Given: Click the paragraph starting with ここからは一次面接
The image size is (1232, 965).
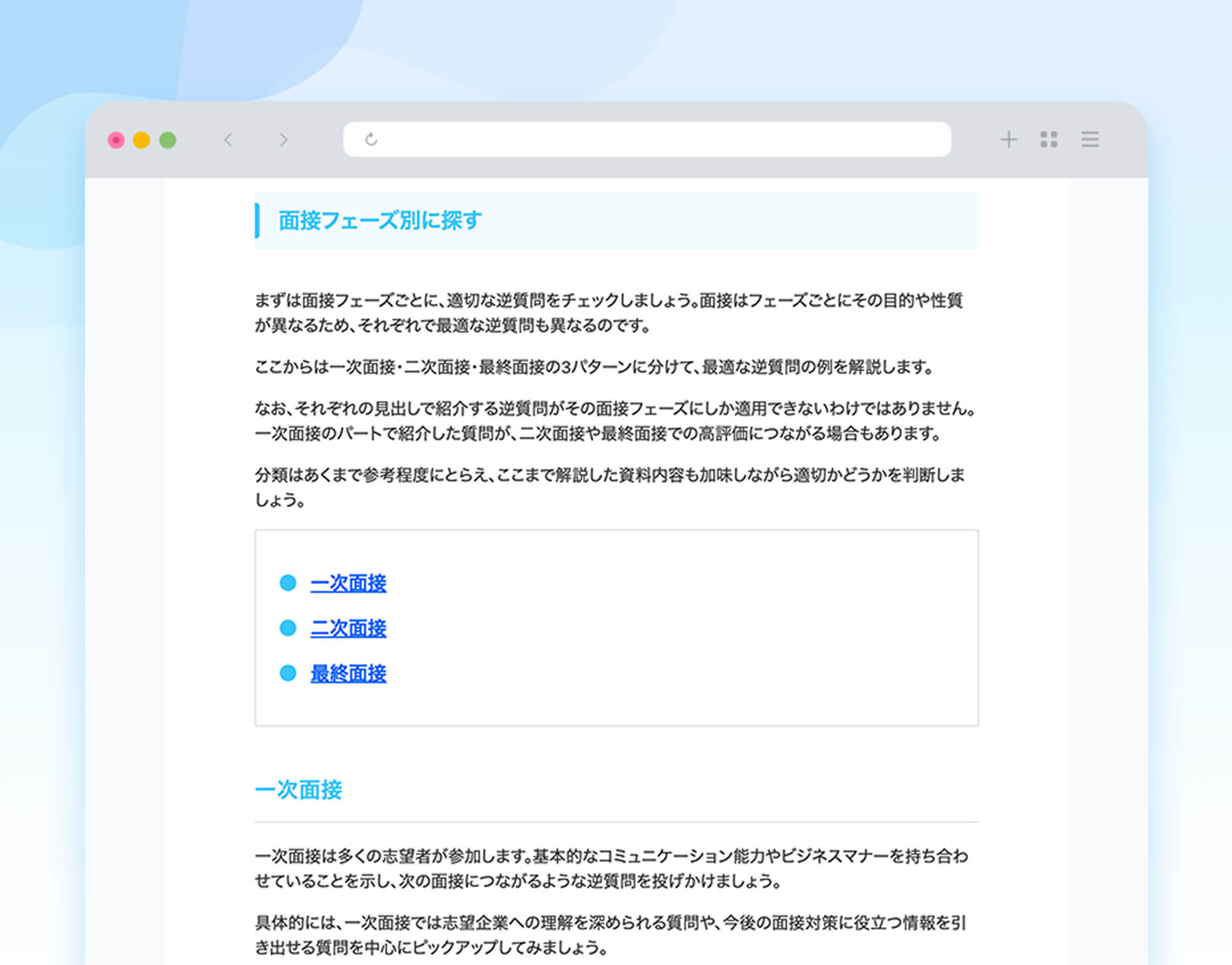Looking at the screenshot, I should (595, 367).
